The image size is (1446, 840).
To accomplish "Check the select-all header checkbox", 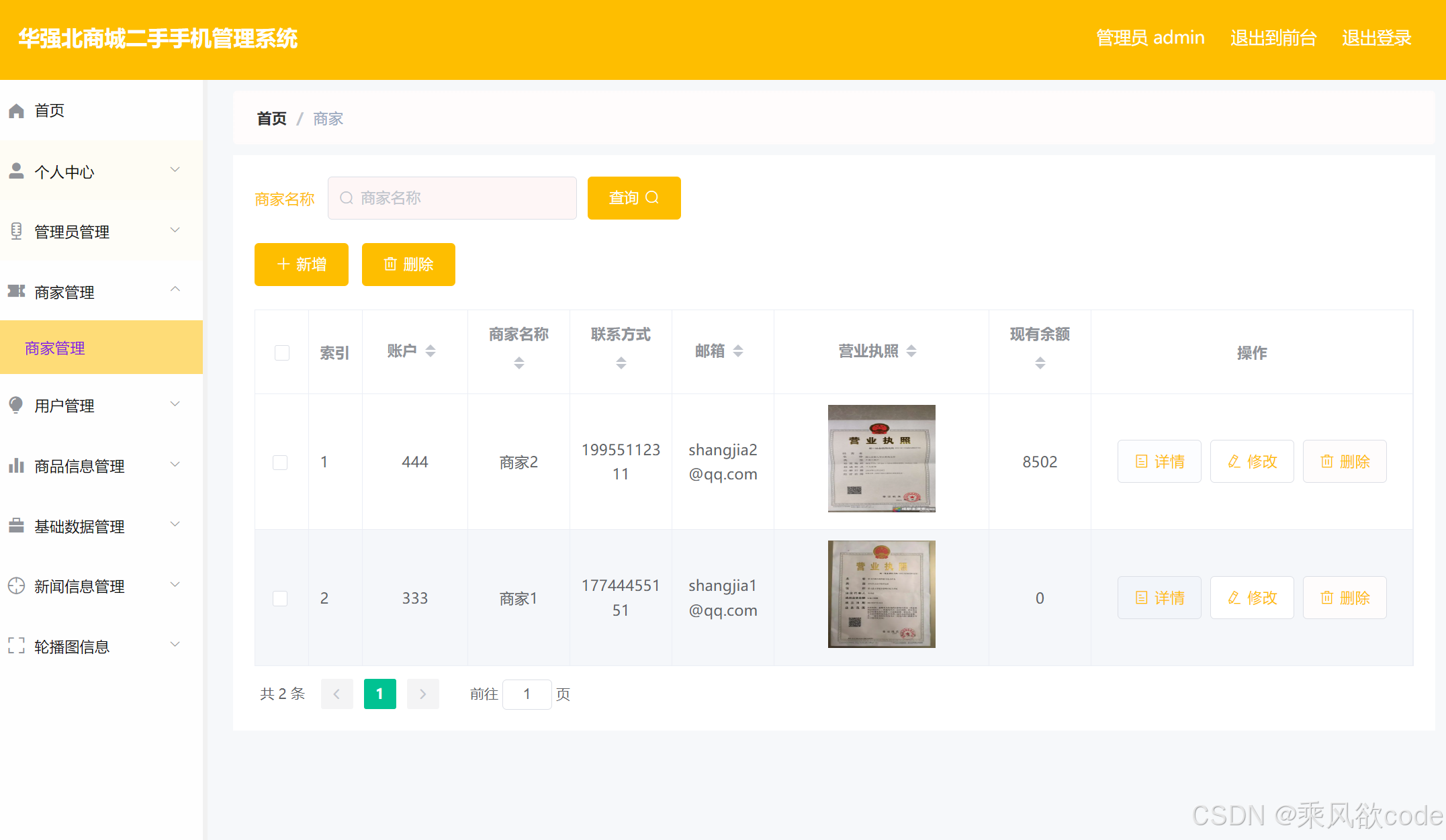I will 282,353.
